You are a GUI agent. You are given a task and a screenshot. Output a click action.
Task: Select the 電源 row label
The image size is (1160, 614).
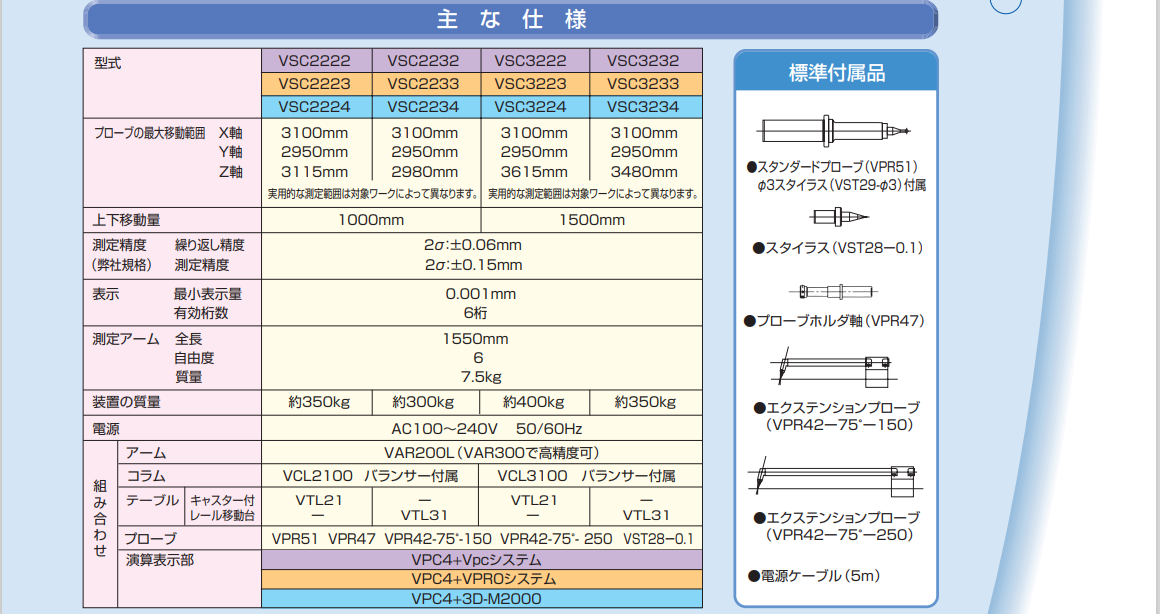[x=107, y=429]
